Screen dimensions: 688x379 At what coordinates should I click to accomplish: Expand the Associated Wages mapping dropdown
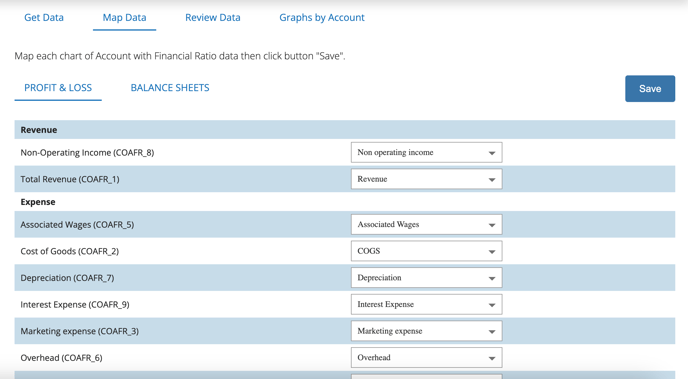[x=426, y=225]
